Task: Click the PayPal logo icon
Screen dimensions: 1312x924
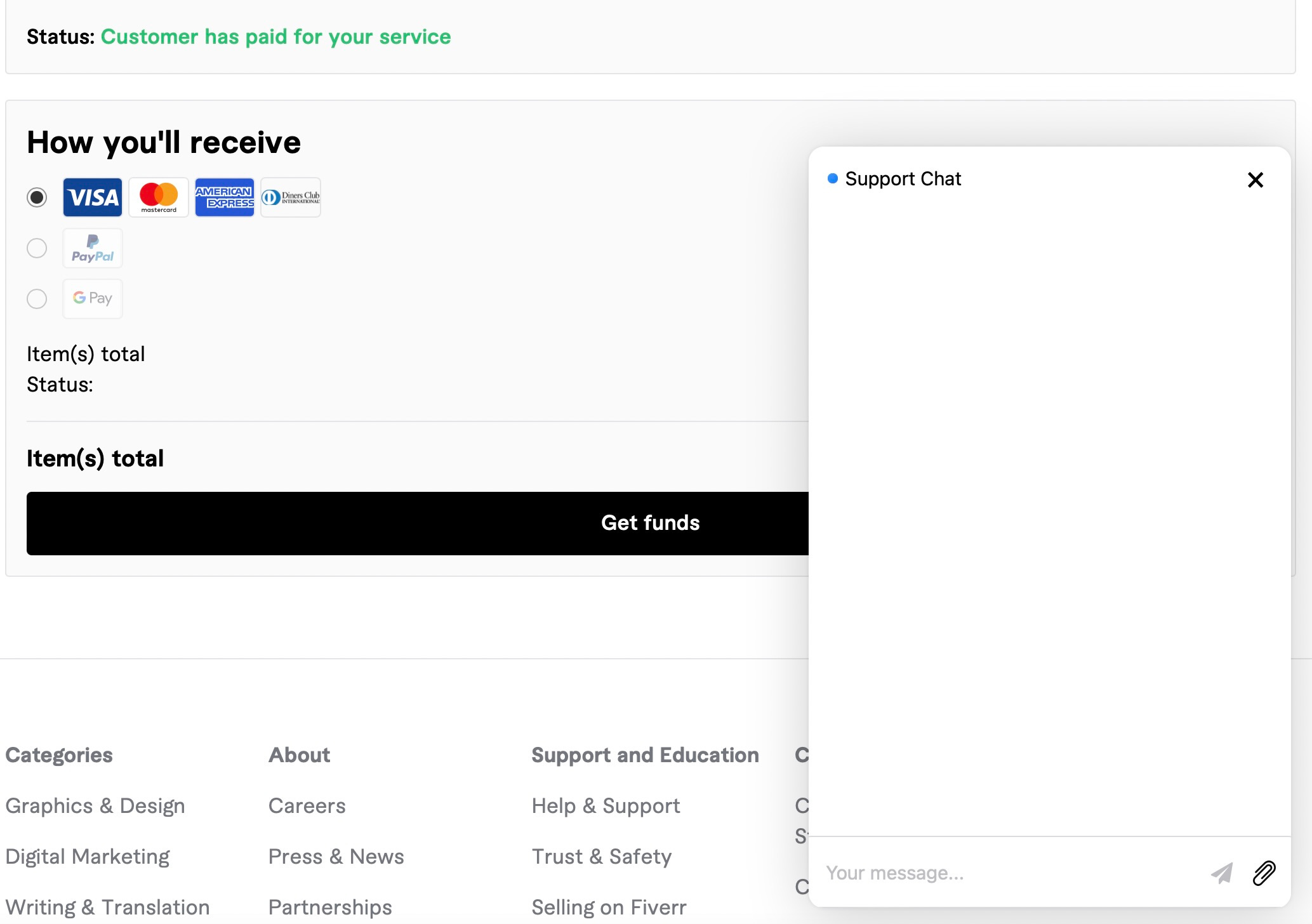Action: 93,248
